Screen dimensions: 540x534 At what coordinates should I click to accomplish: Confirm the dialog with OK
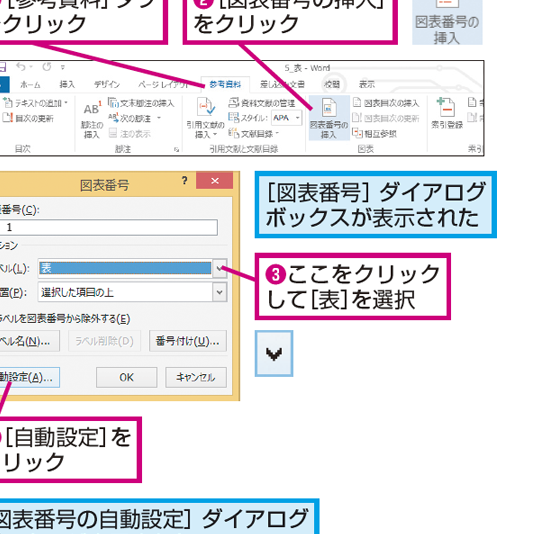tap(126, 377)
